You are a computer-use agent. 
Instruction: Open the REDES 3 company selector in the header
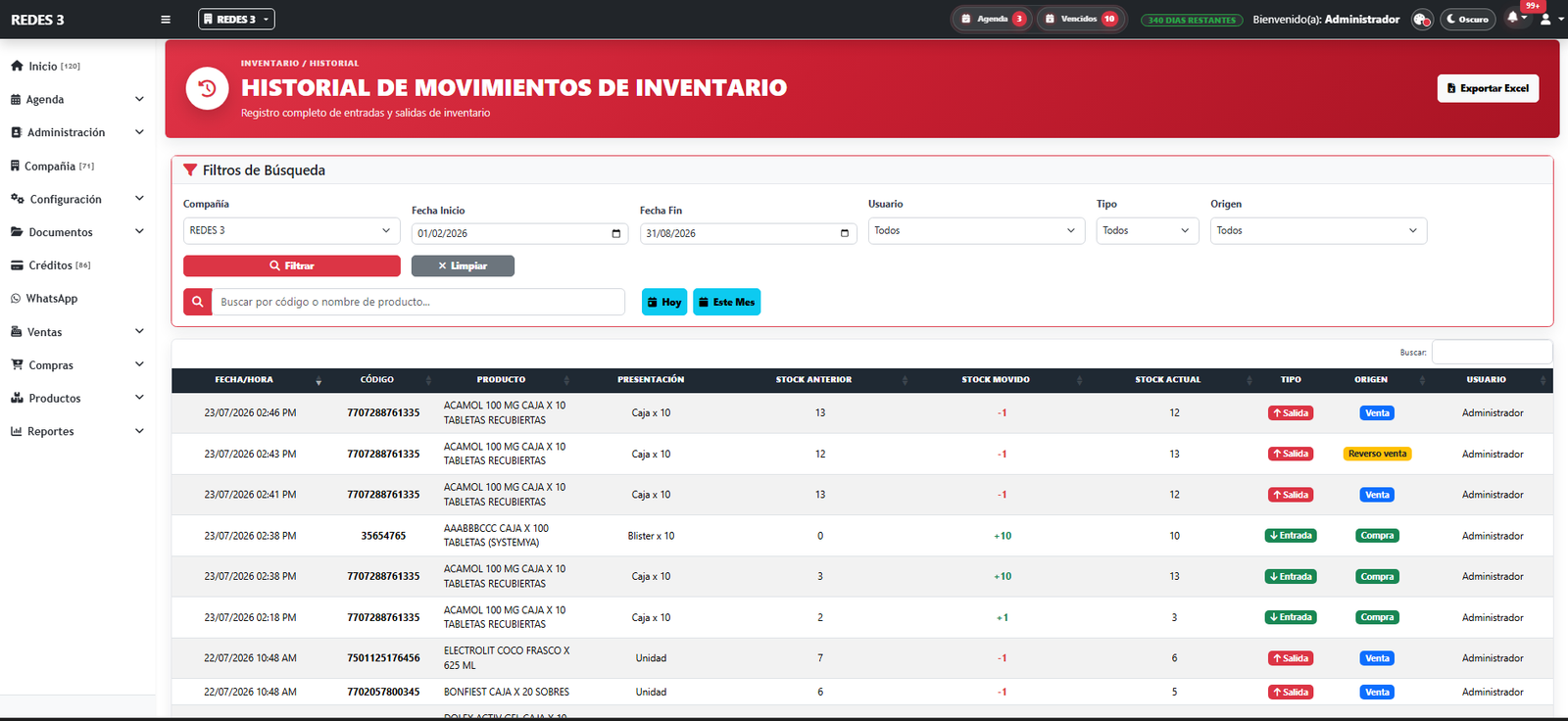pos(236,19)
